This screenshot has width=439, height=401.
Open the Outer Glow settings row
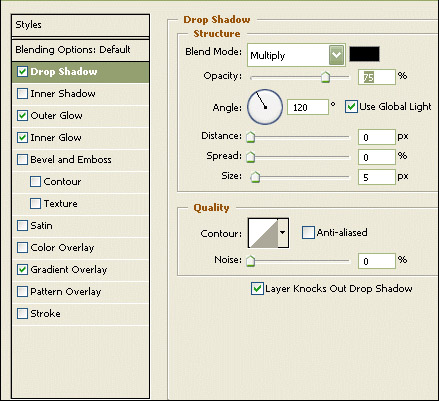80,116
